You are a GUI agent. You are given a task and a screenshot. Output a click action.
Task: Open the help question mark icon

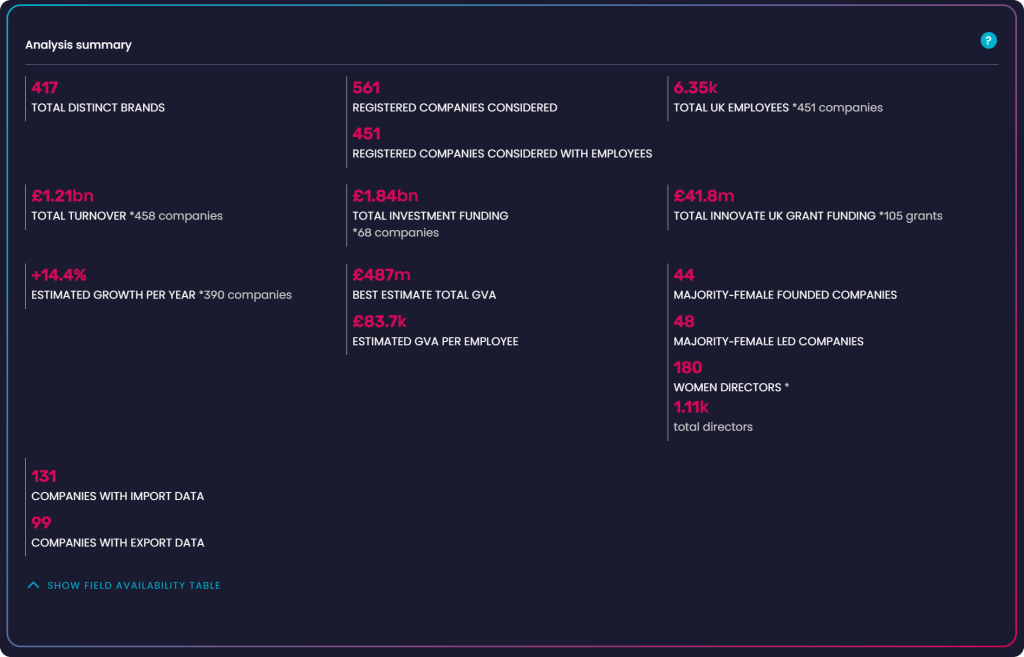[x=988, y=40]
